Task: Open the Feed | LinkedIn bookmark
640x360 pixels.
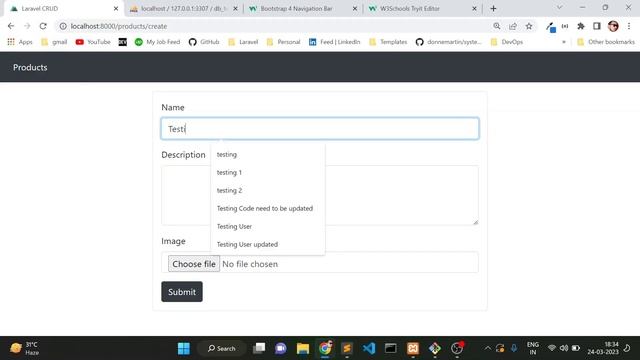Action: 335,42
